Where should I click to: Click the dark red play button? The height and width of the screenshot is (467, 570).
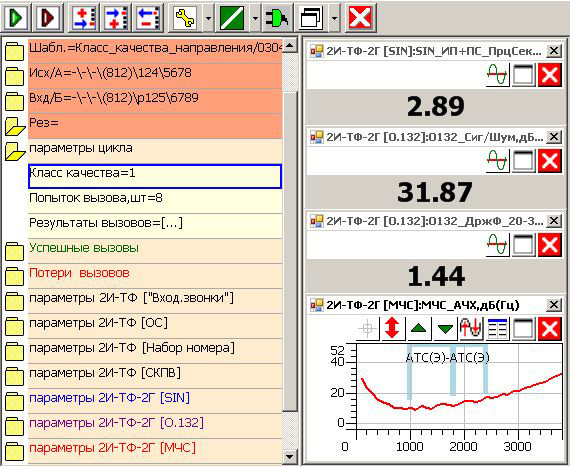pos(48,17)
